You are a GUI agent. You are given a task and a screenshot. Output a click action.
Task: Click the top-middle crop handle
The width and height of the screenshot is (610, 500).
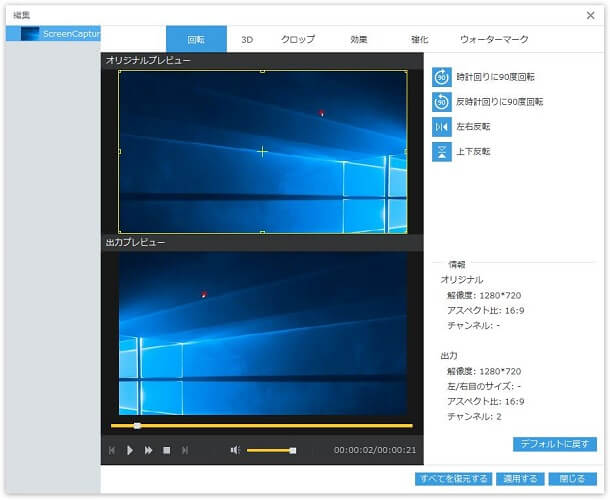point(263,71)
